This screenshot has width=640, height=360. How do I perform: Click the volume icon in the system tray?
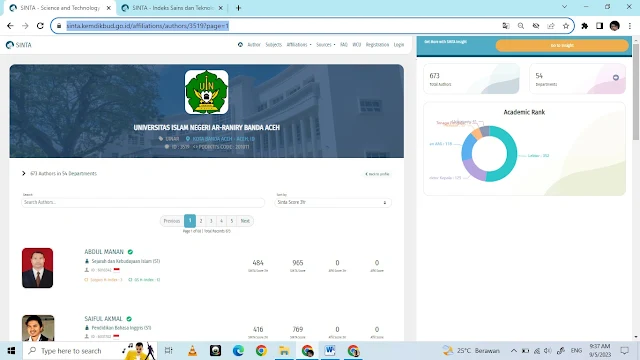[x=548, y=351]
